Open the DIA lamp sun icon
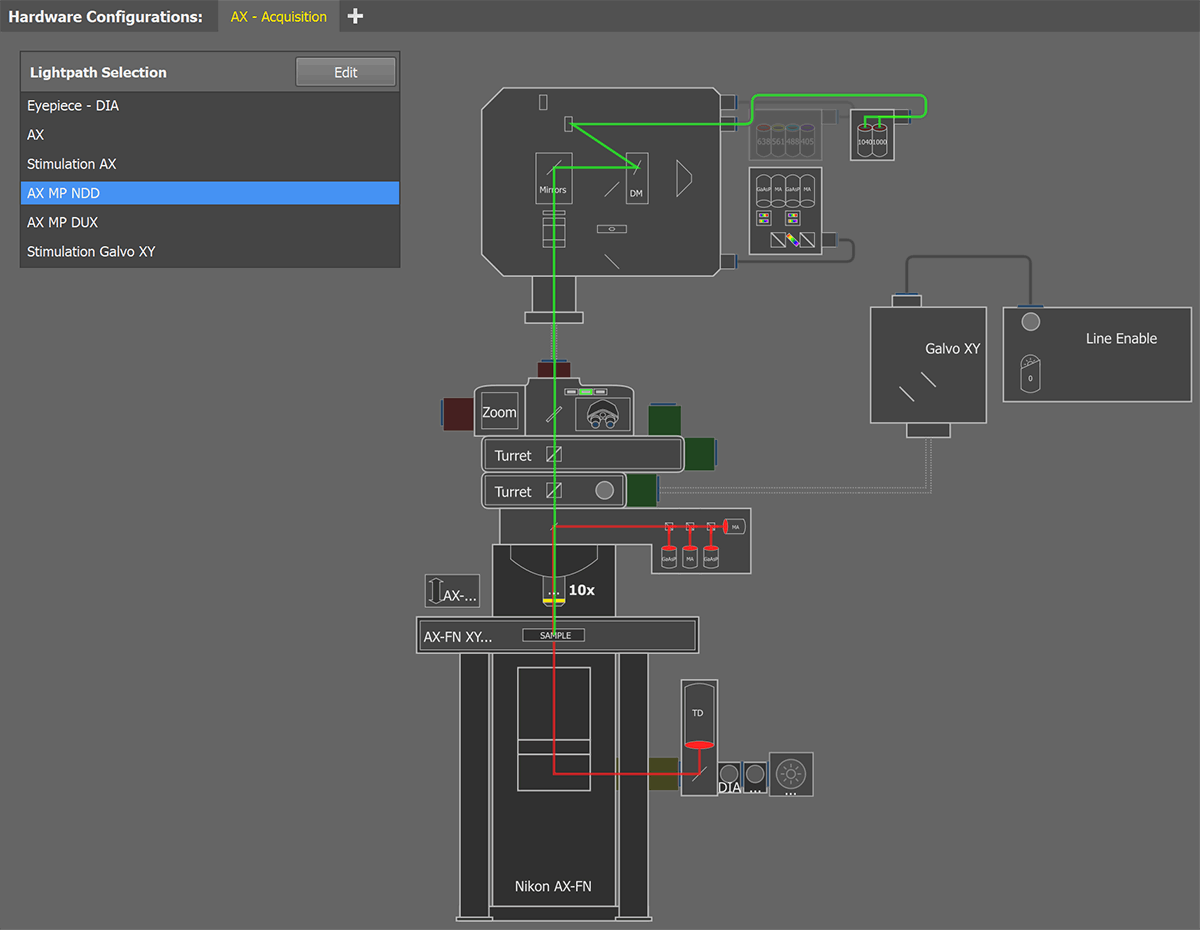1200x930 pixels. [x=791, y=775]
